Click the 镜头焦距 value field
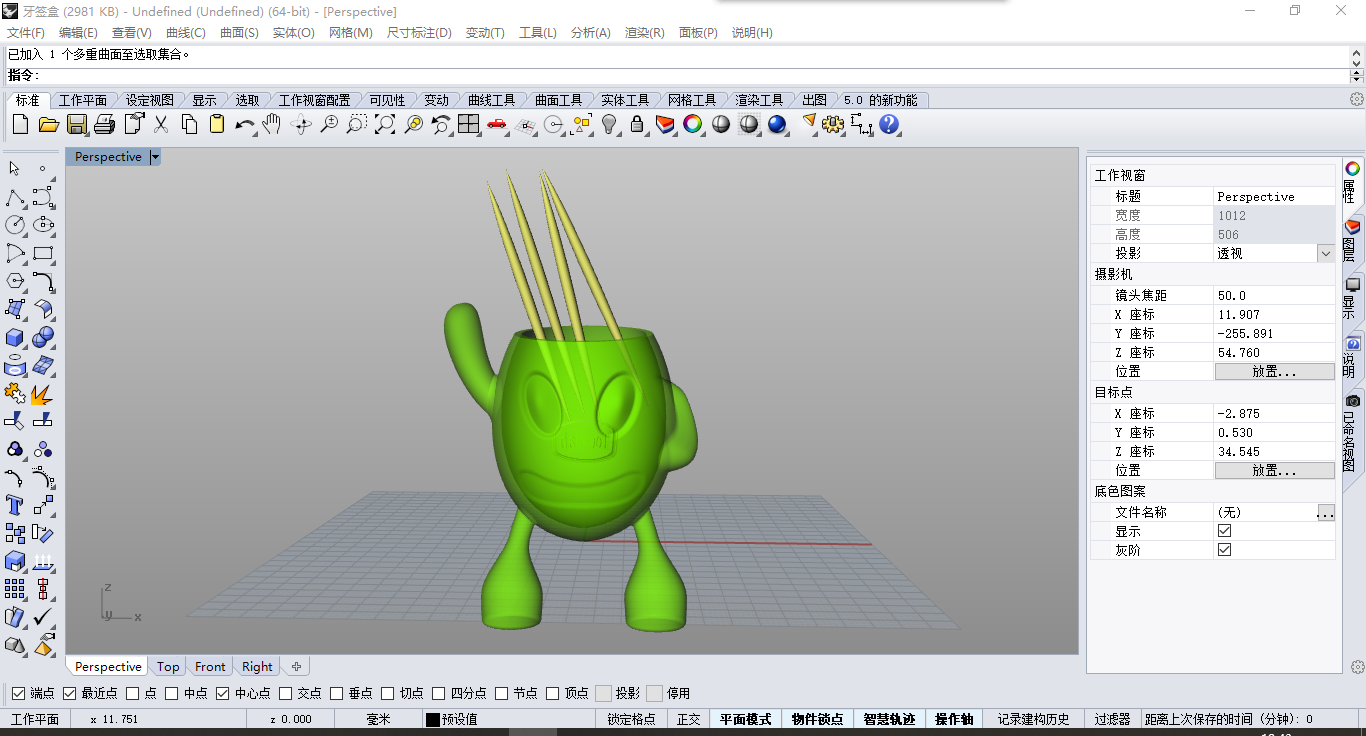Screen dimensions: 1366x736 [1274, 296]
